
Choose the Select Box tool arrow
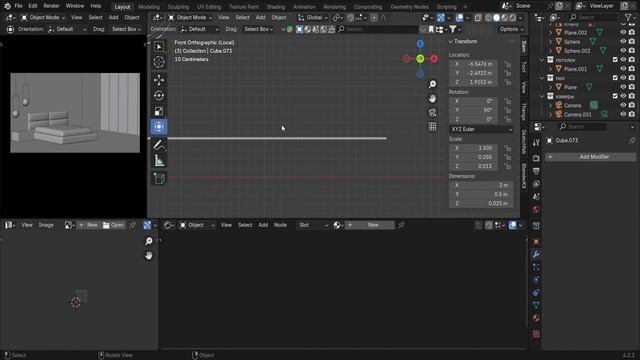[159, 47]
